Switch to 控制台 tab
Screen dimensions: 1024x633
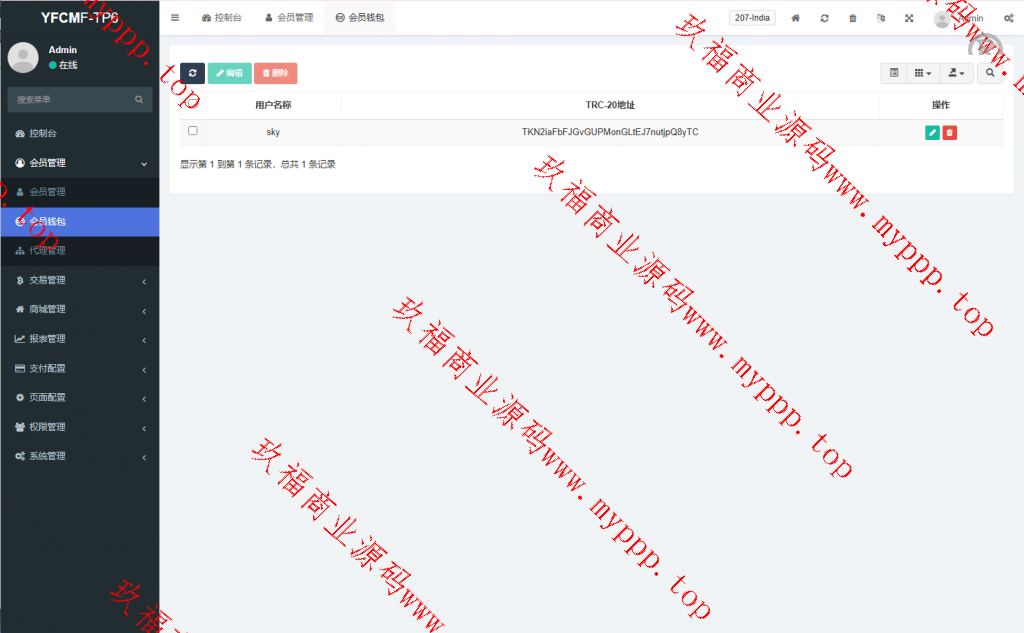click(222, 18)
